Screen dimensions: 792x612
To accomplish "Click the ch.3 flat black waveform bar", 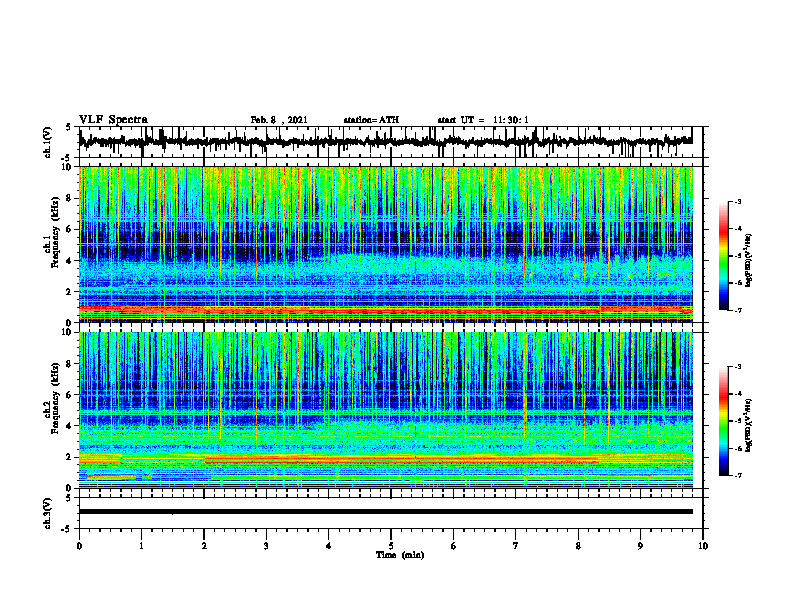I will 385,512.
